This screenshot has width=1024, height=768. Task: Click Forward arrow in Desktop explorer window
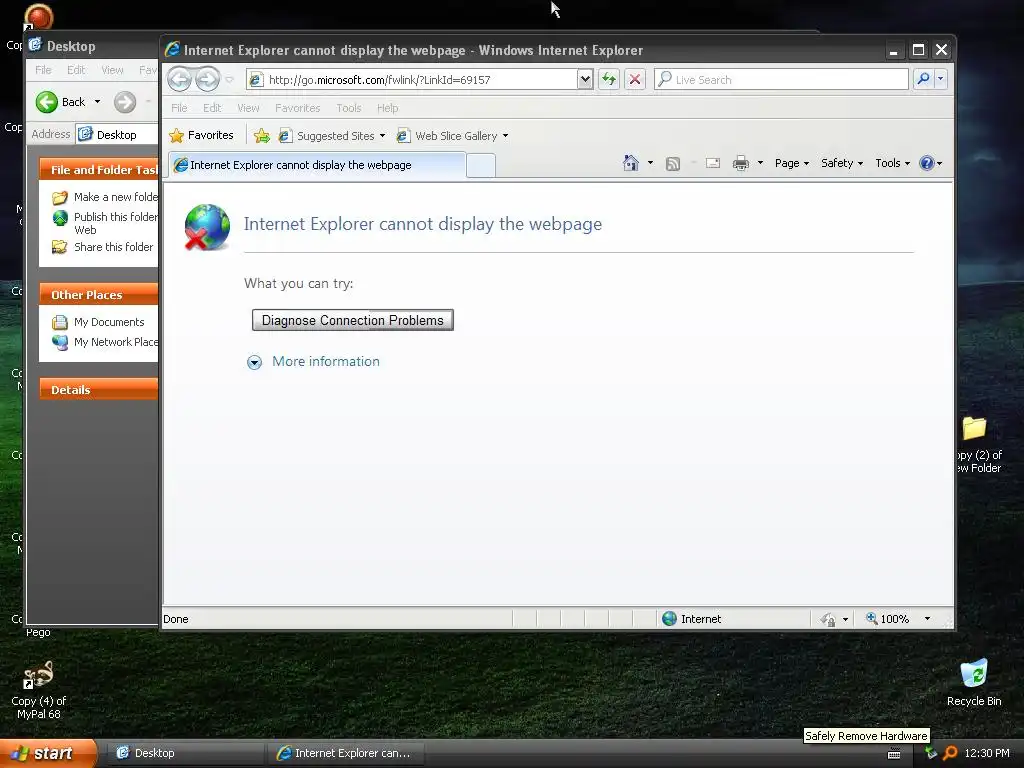tap(125, 102)
